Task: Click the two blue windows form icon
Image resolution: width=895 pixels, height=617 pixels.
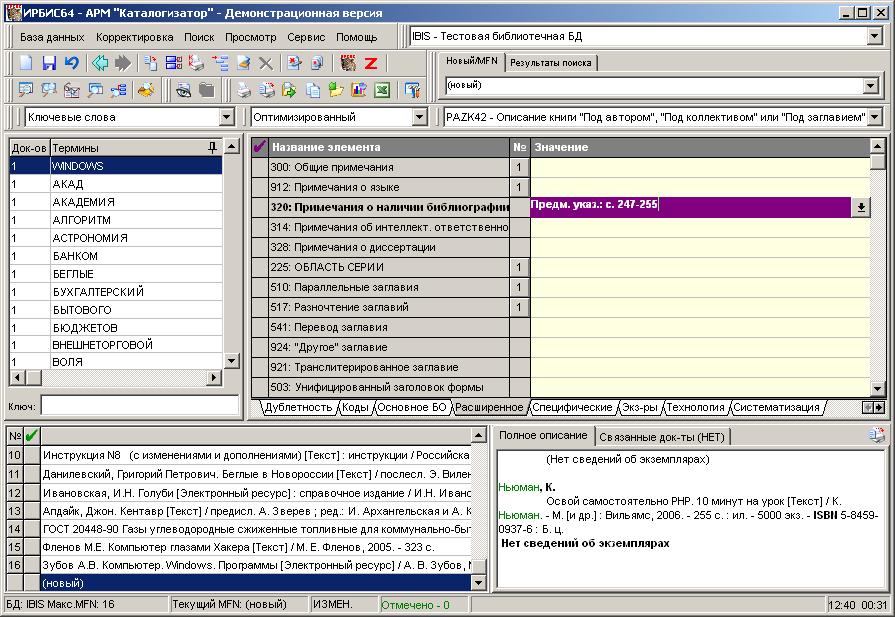Action: tap(174, 62)
